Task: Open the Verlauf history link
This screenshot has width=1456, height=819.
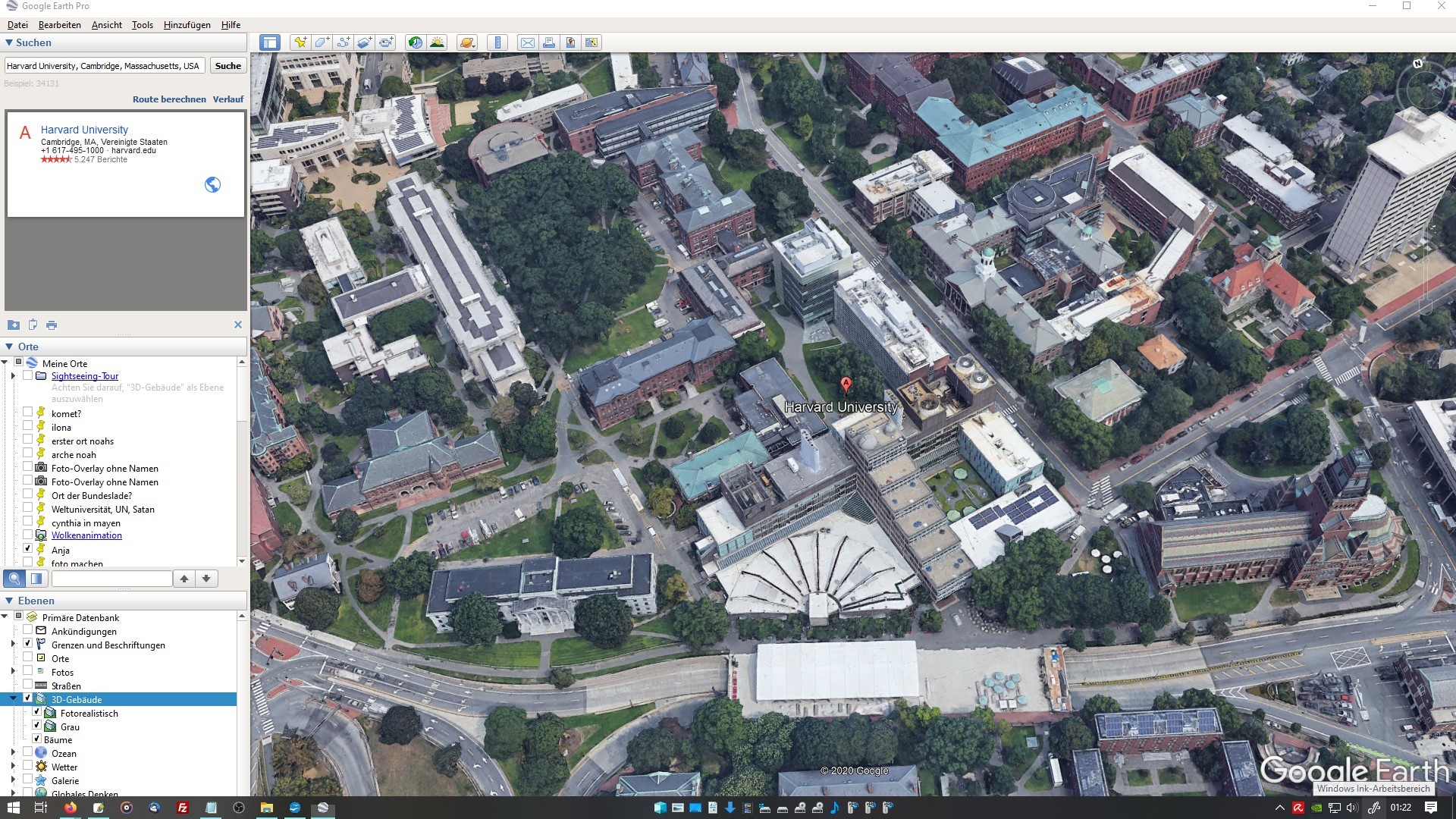Action: tap(228, 99)
